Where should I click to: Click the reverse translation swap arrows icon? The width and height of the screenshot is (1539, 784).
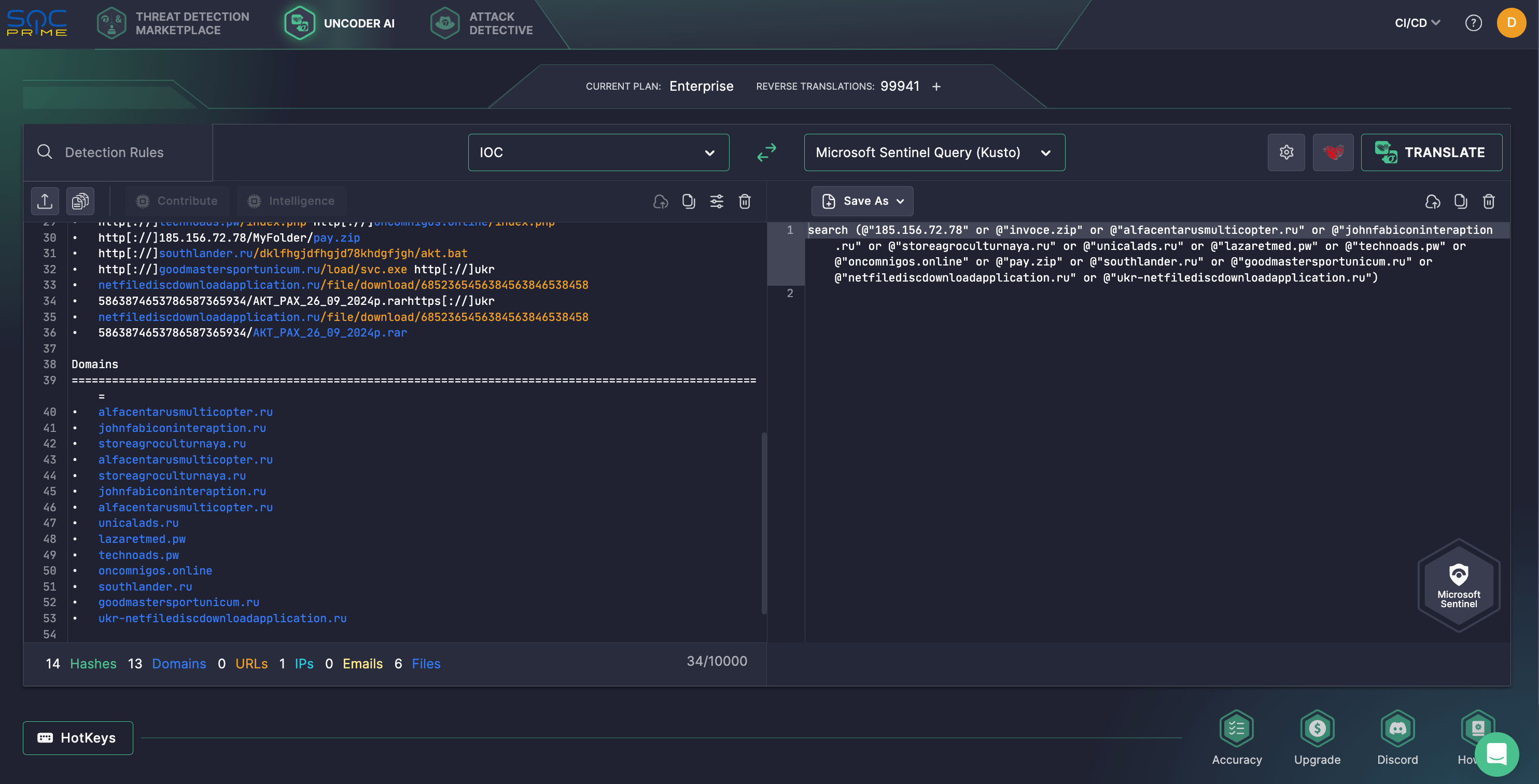(x=766, y=152)
